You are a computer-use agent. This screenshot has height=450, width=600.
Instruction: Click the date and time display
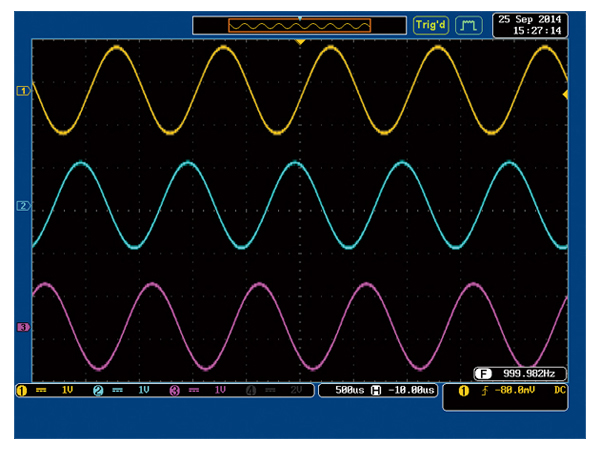point(529,24)
